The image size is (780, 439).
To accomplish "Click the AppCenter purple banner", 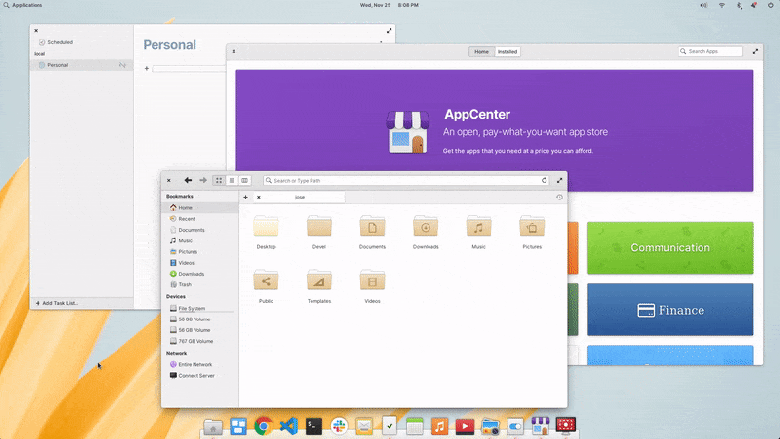I will [x=494, y=131].
